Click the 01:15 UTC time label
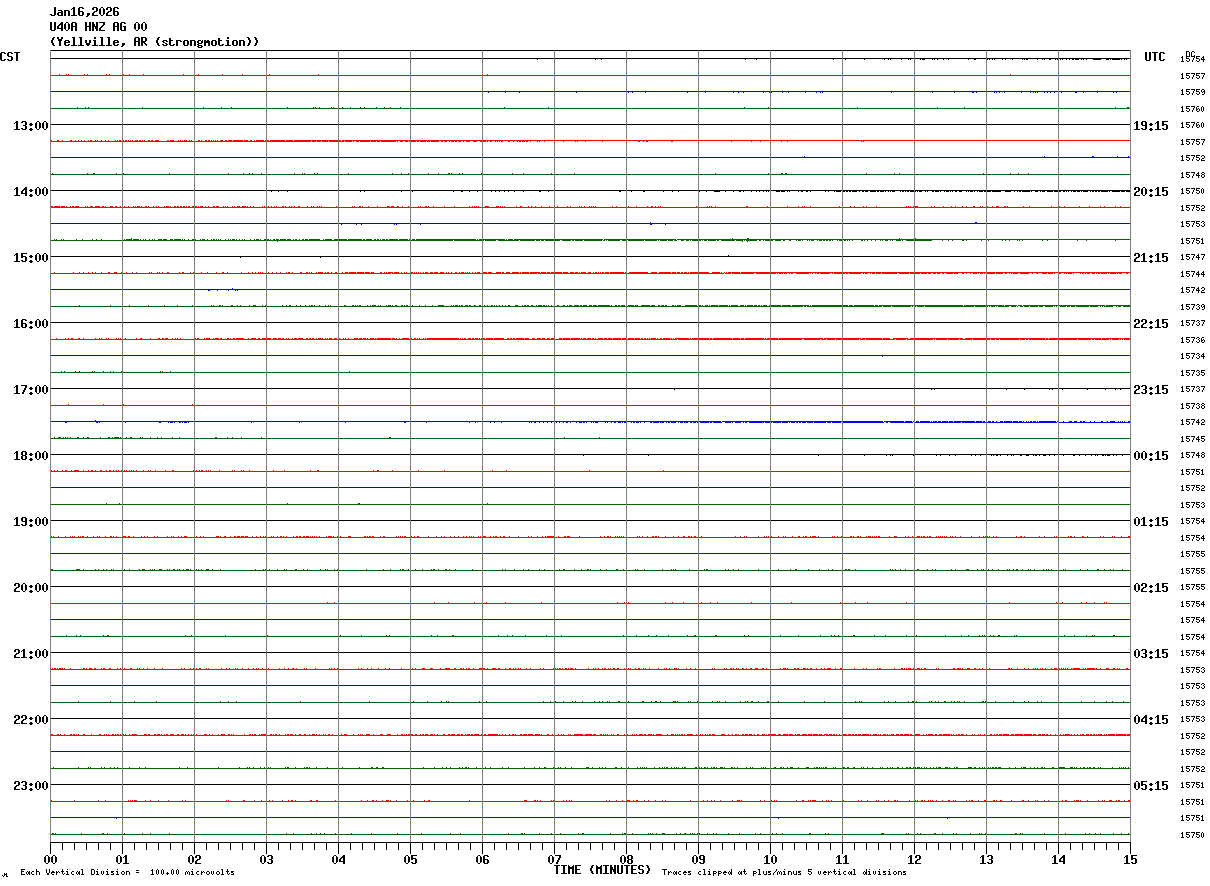Screen dimensions: 1210x886 tap(1151, 522)
